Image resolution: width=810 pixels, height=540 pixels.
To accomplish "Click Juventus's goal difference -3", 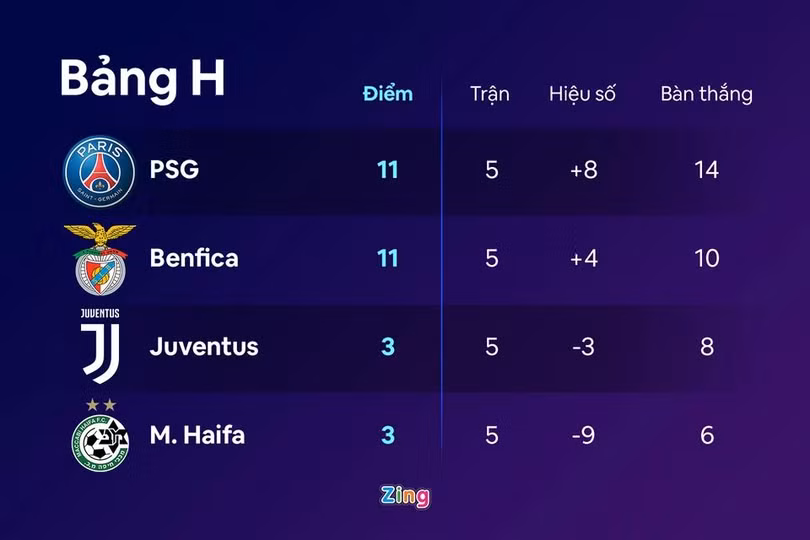I will 583,347.
